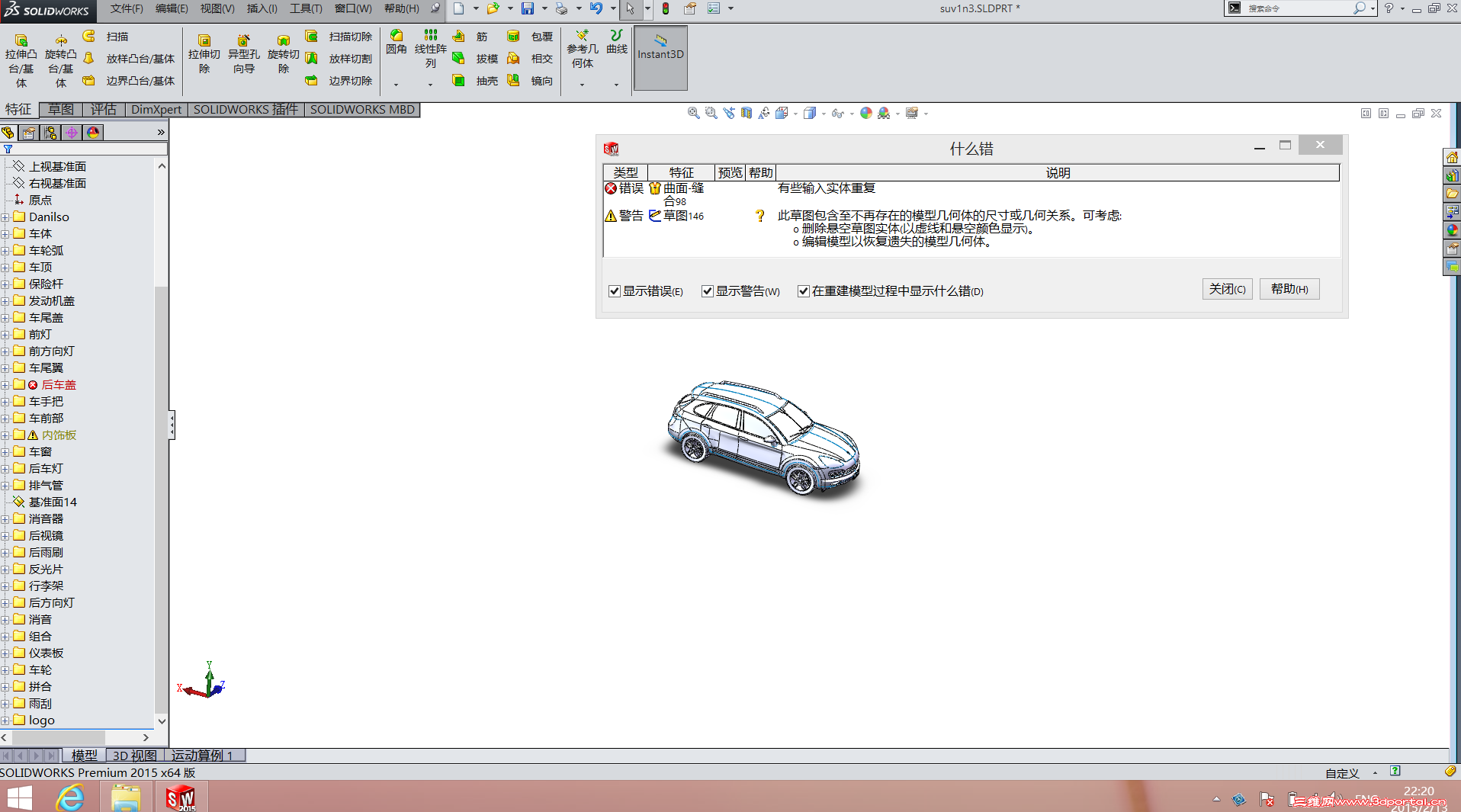The width and height of the screenshot is (1461, 812).
Task: Click the Save icon in the top toolbar
Action: click(528, 8)
